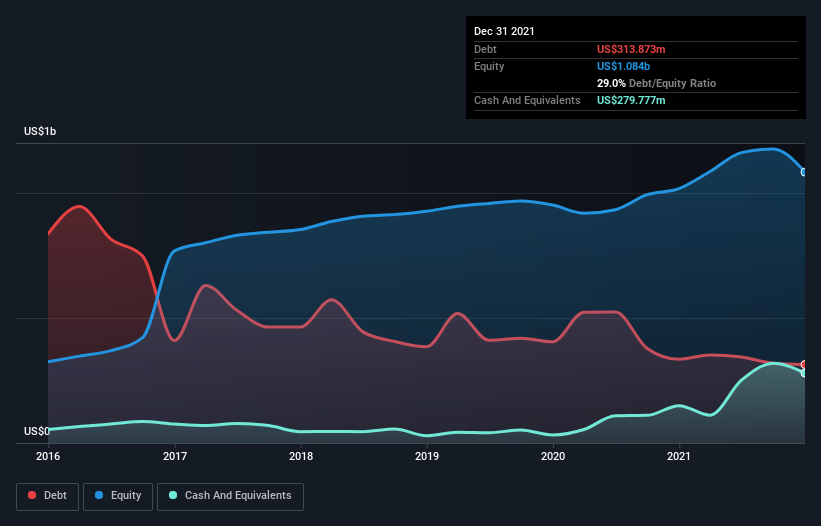Toggle the Equity series legend button

118,496
